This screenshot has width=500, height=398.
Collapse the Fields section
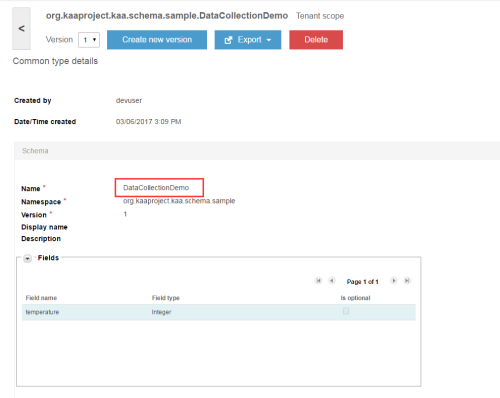(27, 258)
